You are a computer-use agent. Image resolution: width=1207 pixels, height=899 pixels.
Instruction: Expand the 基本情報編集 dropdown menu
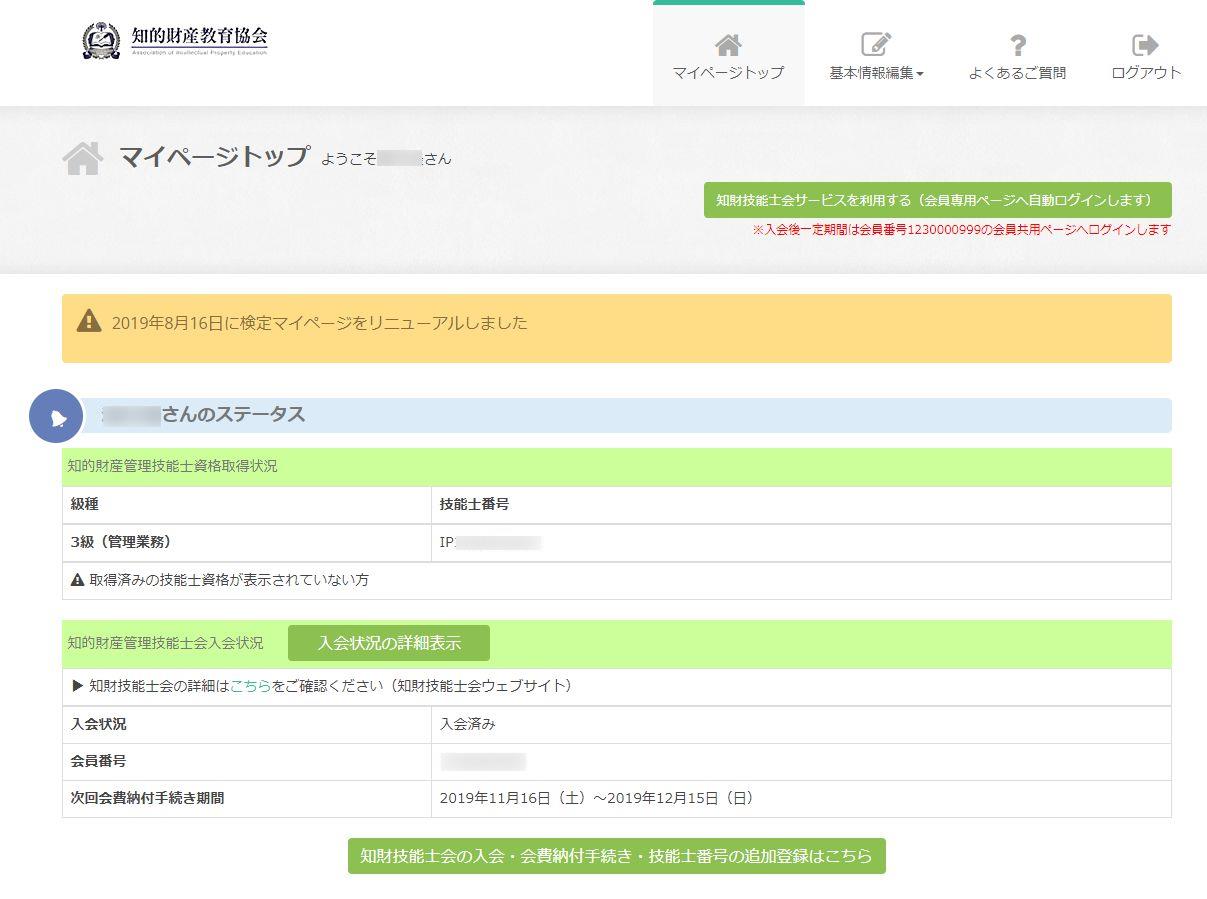click(x=876, y=73)
